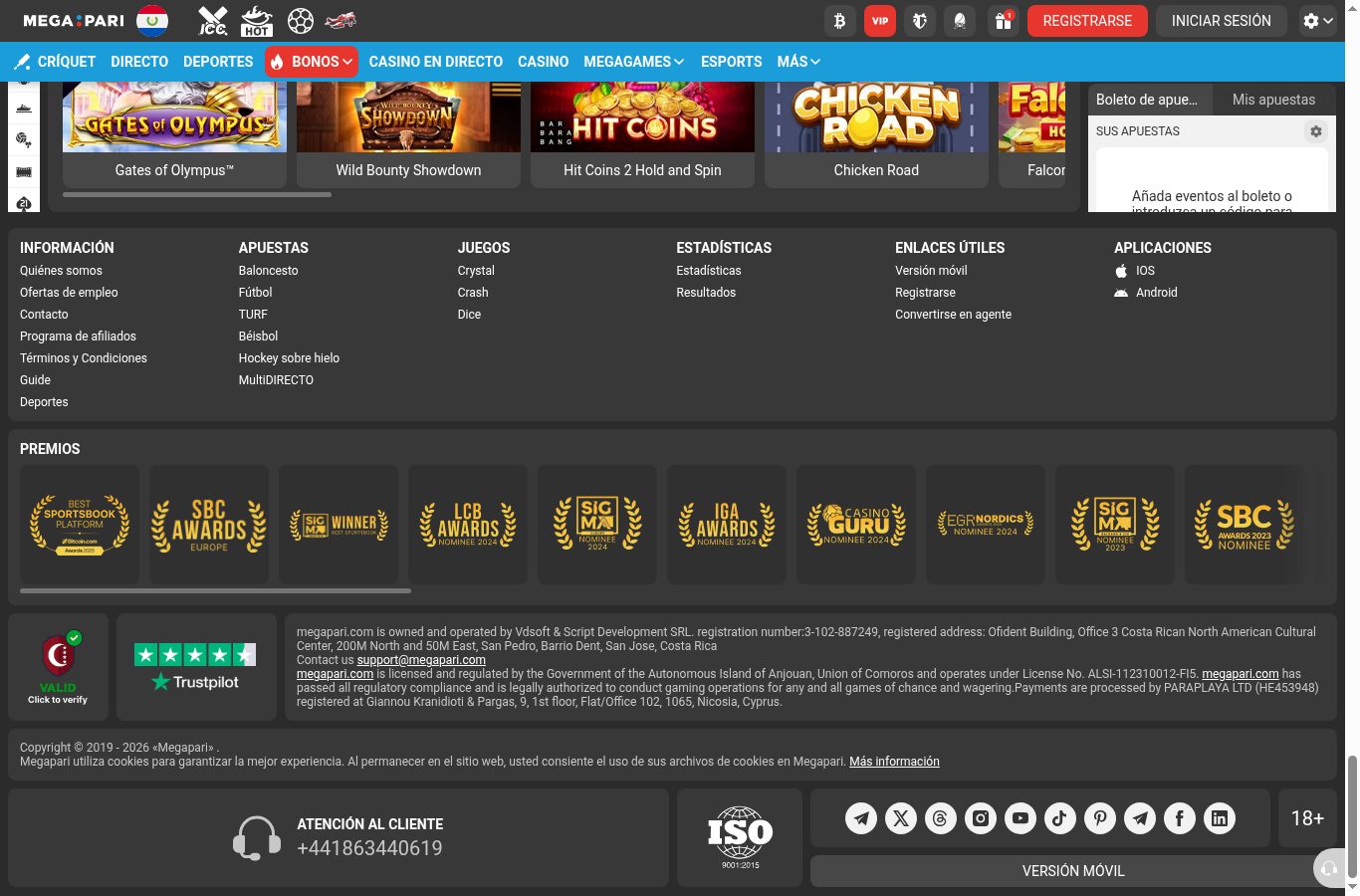Image resolution: width=1360 pixels, height=896 pixels.
Task: Click the VALID license verification seal
Action: pos(58,667)
